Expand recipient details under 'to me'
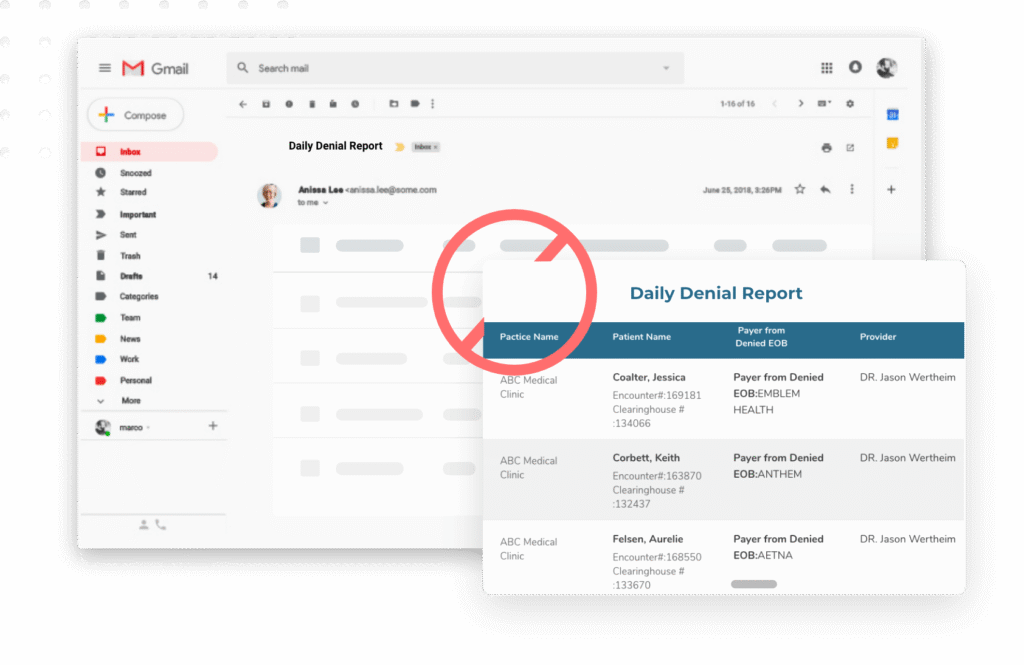 325,203
